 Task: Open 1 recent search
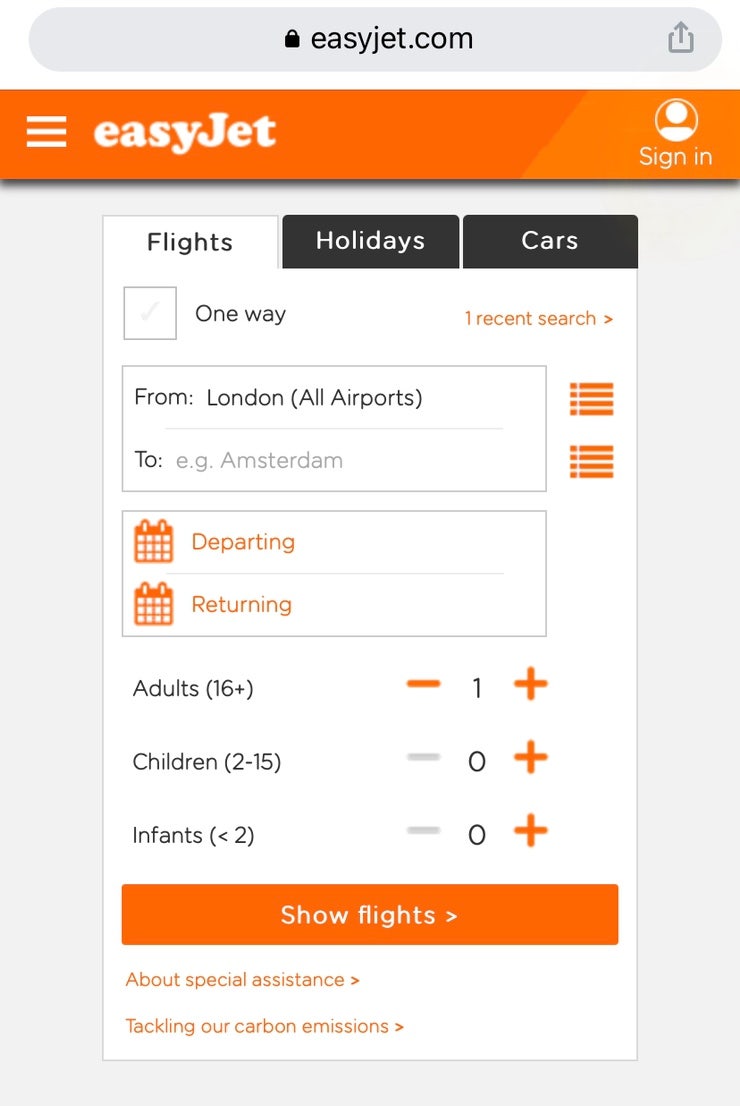click(x=539, y=318)
